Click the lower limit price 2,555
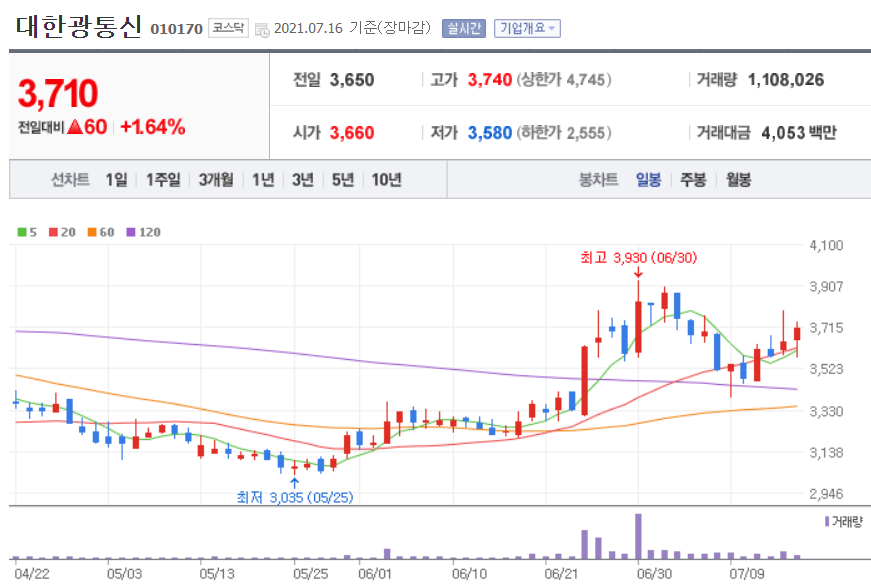The height and width of the screenshot is (588, 871). [585, 133]
